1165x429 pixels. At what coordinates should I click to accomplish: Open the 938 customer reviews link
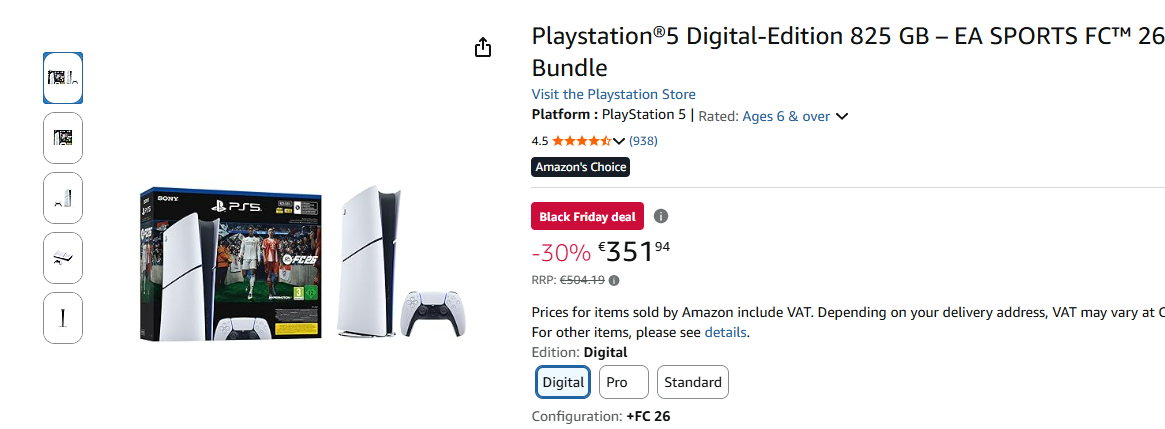(643, 141)
